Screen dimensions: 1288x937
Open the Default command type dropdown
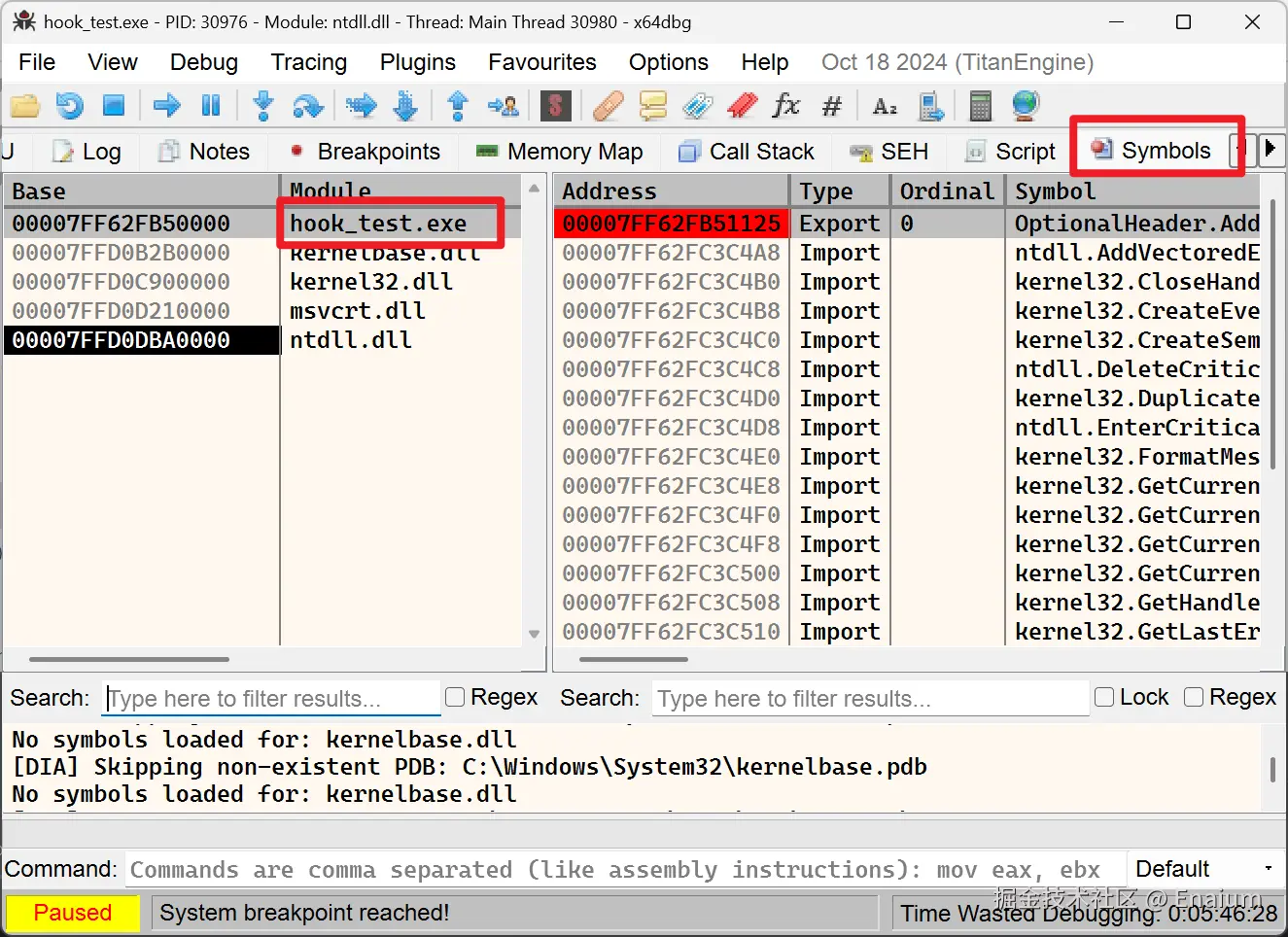[1204, 869]
